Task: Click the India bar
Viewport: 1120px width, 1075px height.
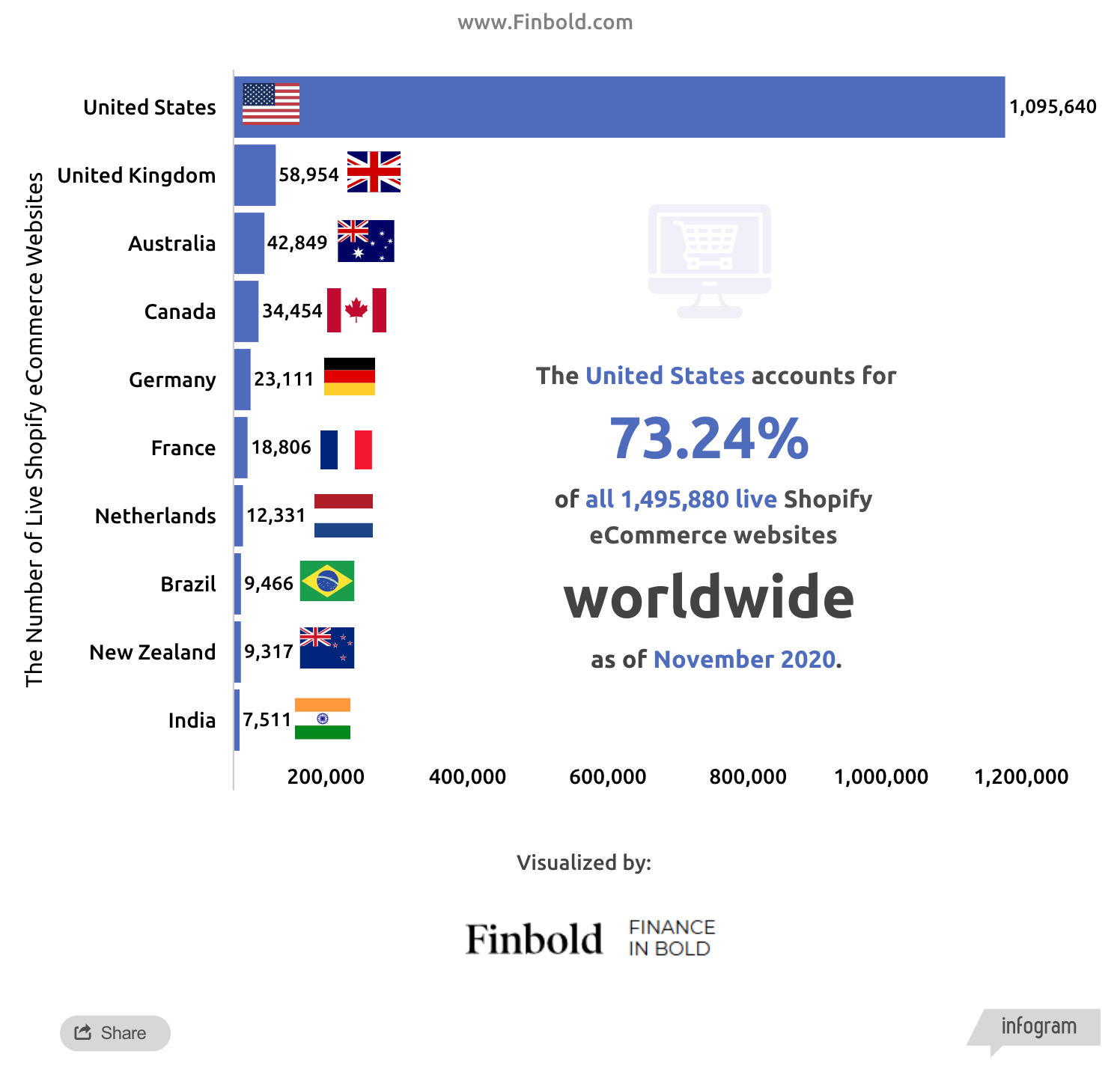Action: point(237,720)
